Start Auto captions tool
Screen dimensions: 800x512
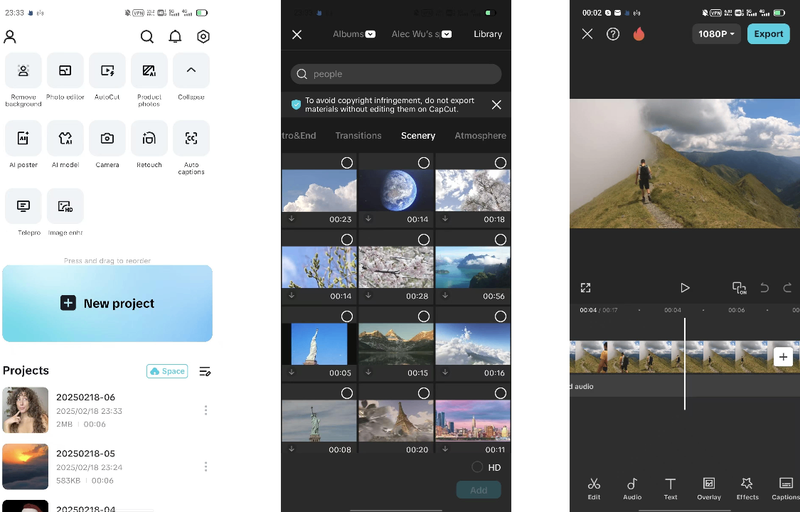[x=191, y=138]
